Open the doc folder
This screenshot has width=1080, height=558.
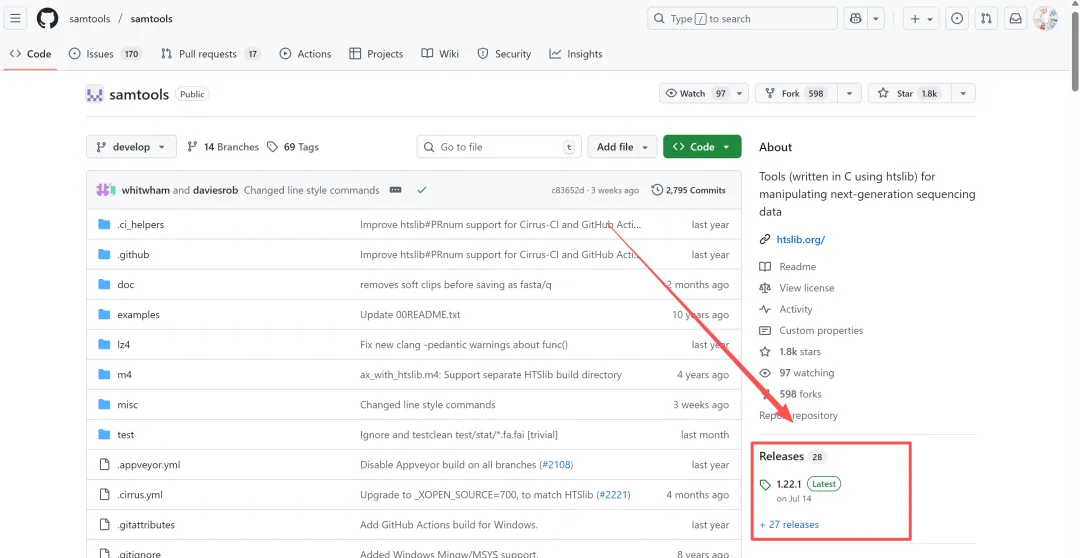click(125, 285)
